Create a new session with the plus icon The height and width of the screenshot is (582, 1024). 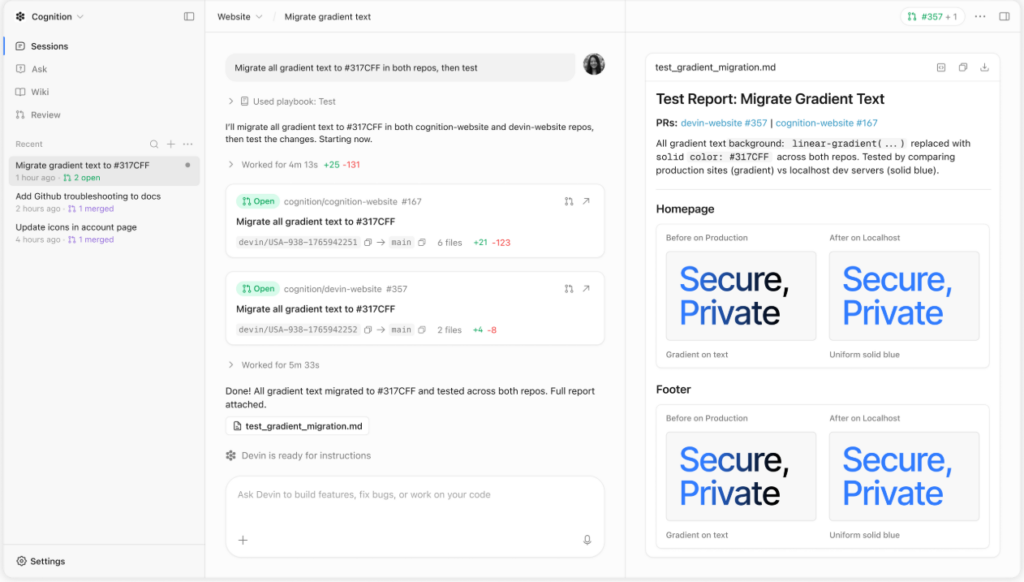pos(171,144)
